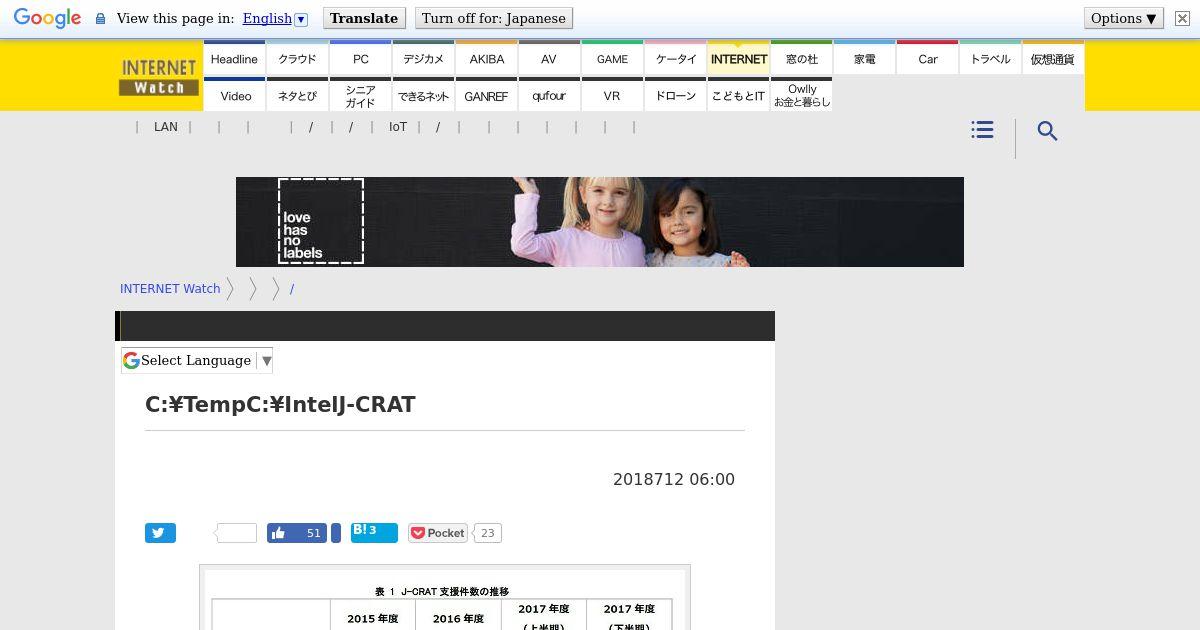
Task: Open the Headline tab
Action: 234,59
